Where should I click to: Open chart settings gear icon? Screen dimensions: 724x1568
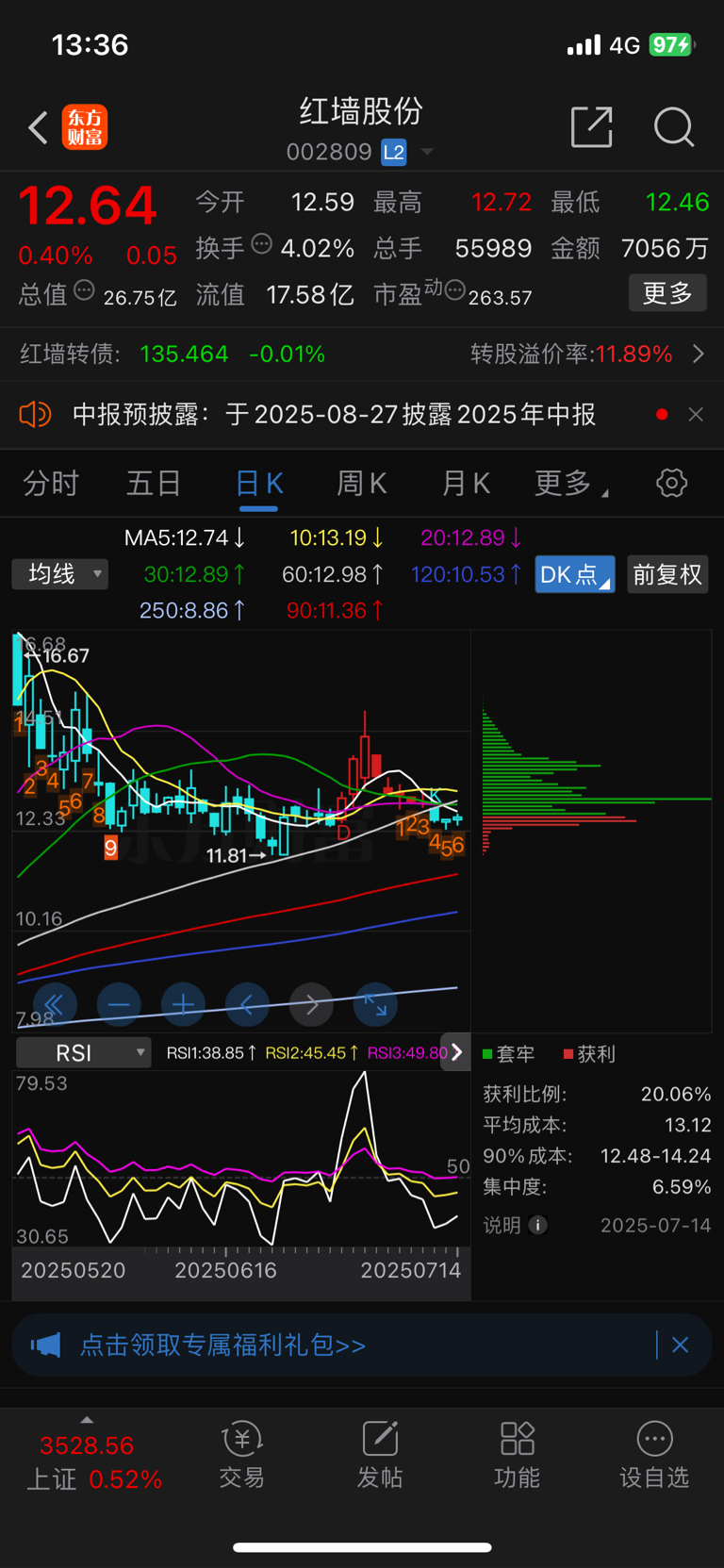[671, 483]
